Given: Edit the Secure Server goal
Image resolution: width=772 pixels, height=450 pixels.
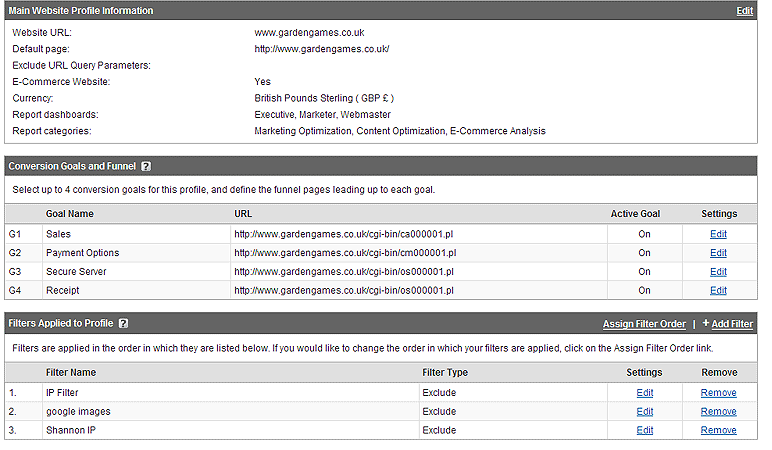Looking at the screenshot, I should click(x=718, y=271).
